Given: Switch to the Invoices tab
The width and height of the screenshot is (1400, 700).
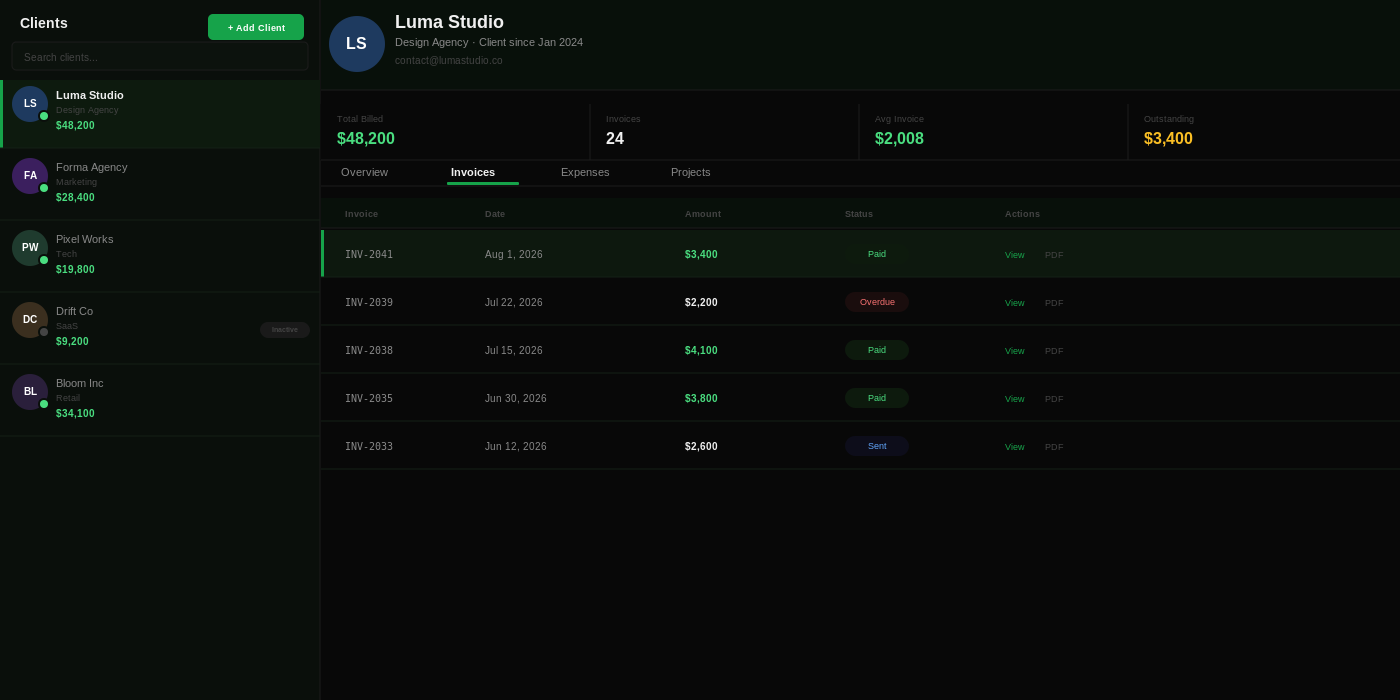Looking at the screenshot, I should click(x=473, y=172).
